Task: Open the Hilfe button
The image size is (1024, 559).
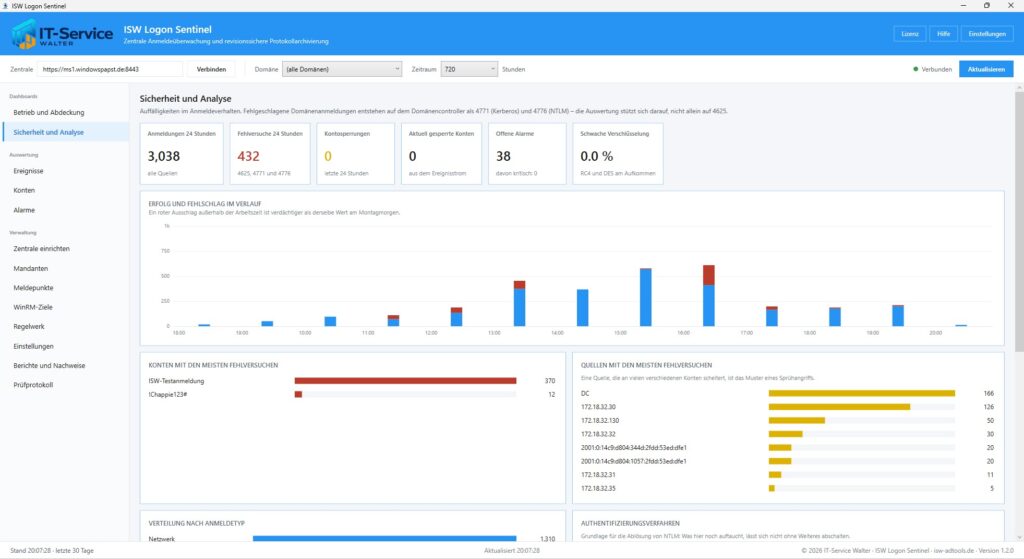Action: (944, 34)
